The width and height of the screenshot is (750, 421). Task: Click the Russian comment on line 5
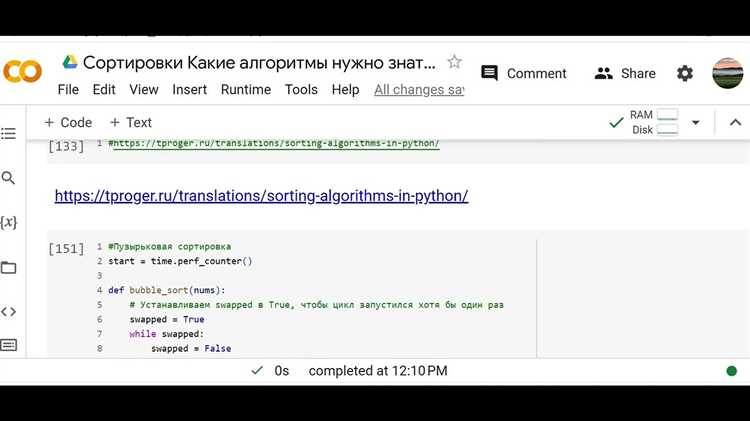pyautogui.click(x=316, y=305)
